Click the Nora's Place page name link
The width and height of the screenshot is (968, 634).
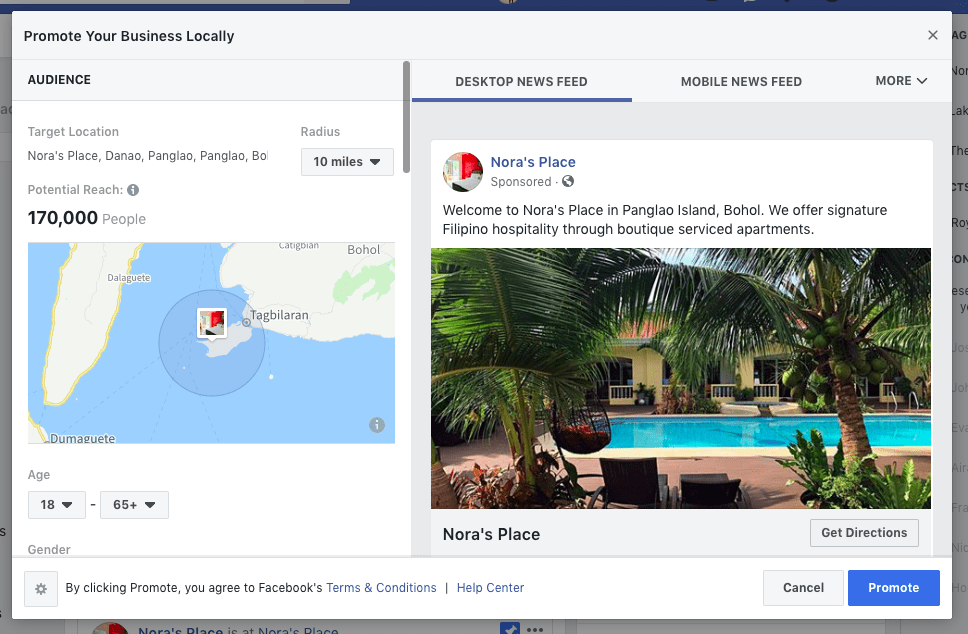(533, 162)
